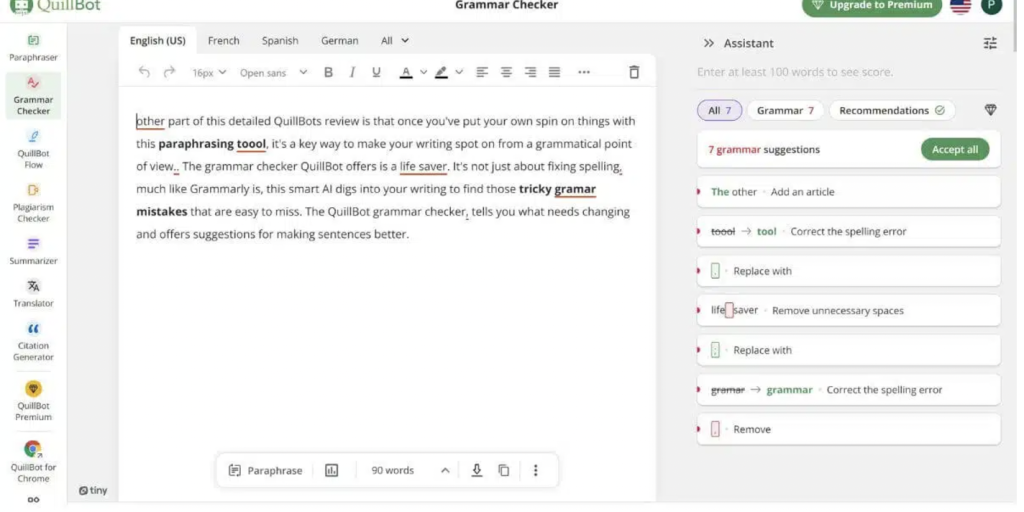Screen dimensions: 1024x512
Task: Click the 'tiny' editor branding link
Action: click(x=93, y=490)
